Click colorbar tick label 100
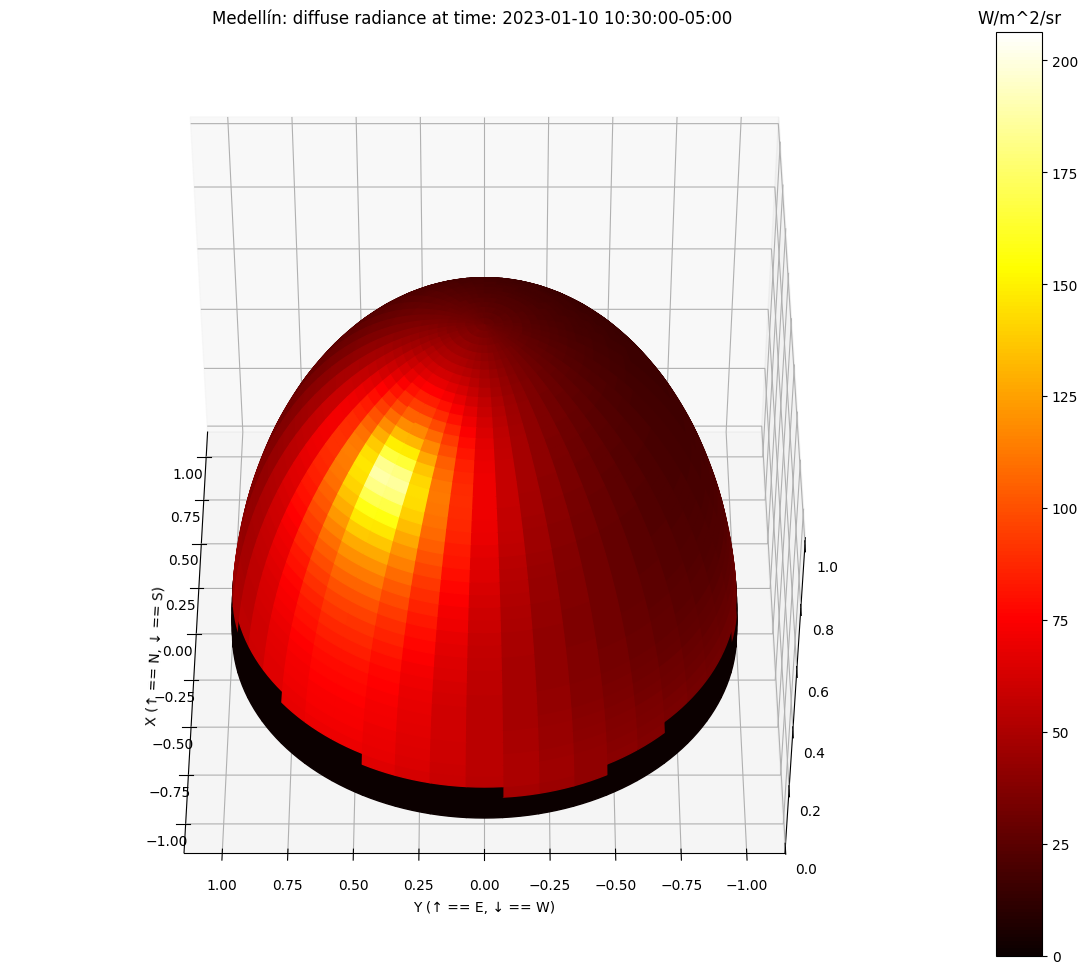This screenshot has height=974, width=1088. pyautogui.click(x=1064, y=509)
